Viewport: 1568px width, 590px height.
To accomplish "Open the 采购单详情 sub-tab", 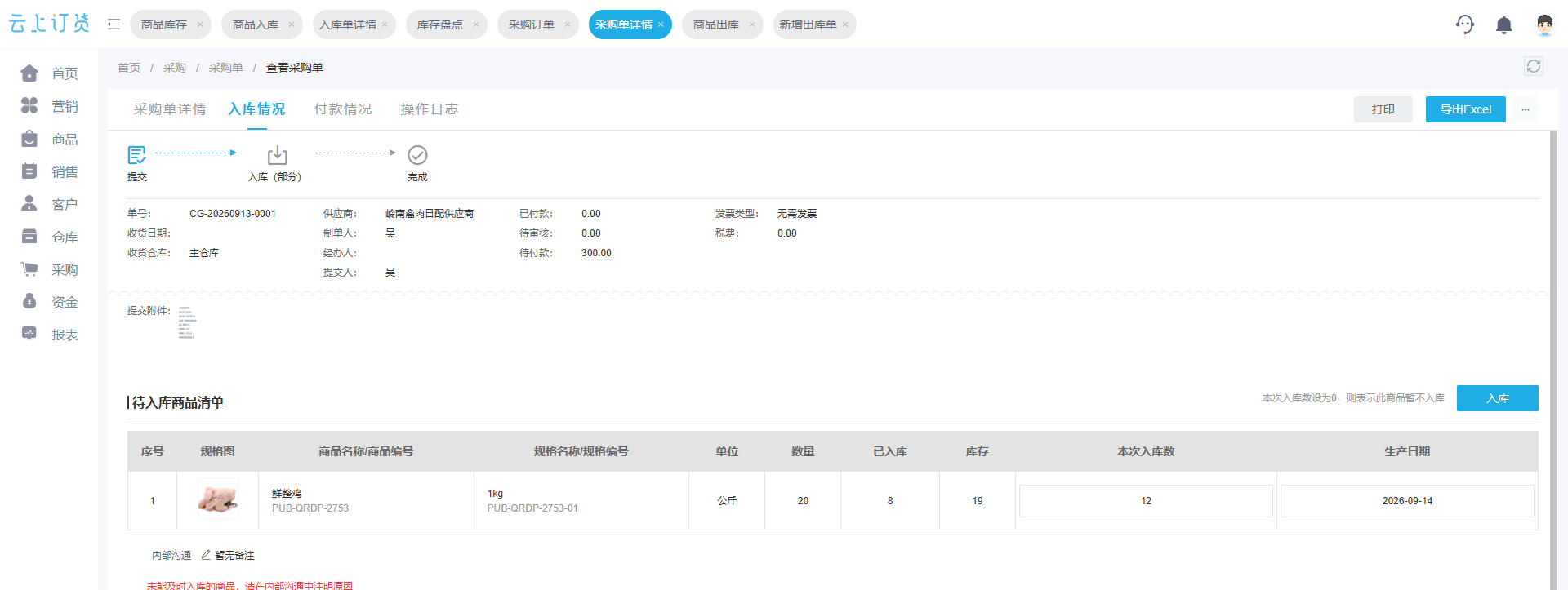I will pos(170,109).
